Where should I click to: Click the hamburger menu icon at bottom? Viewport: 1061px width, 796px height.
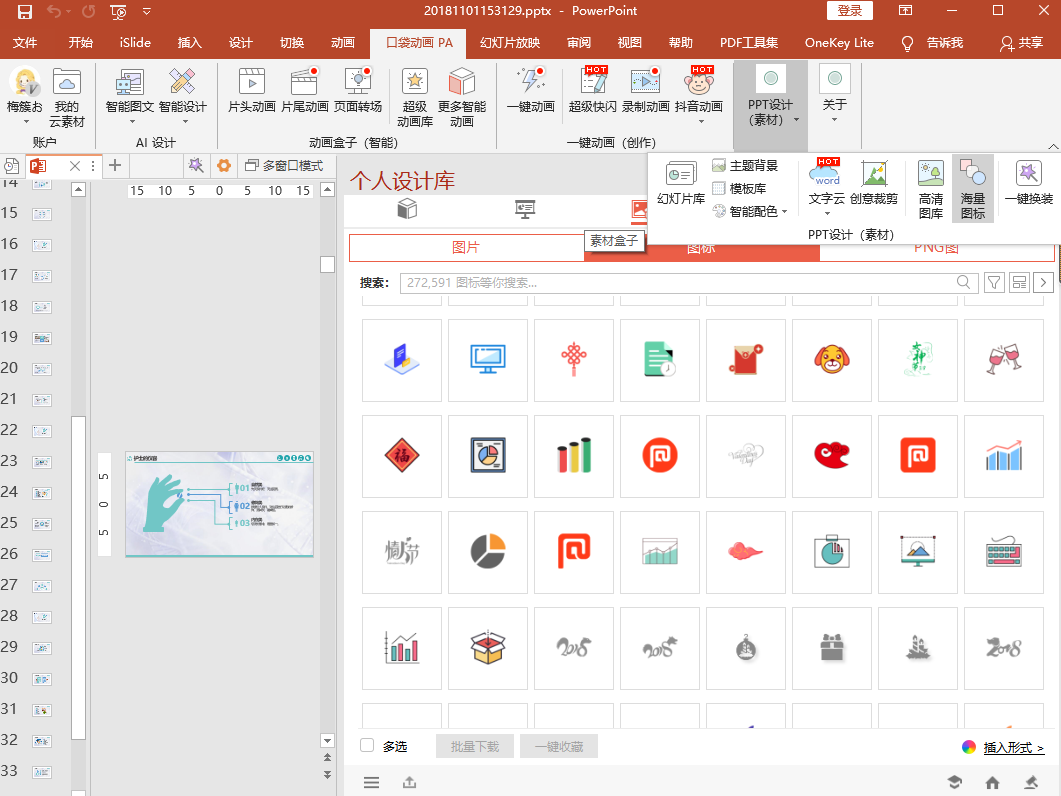coord(371,782)
